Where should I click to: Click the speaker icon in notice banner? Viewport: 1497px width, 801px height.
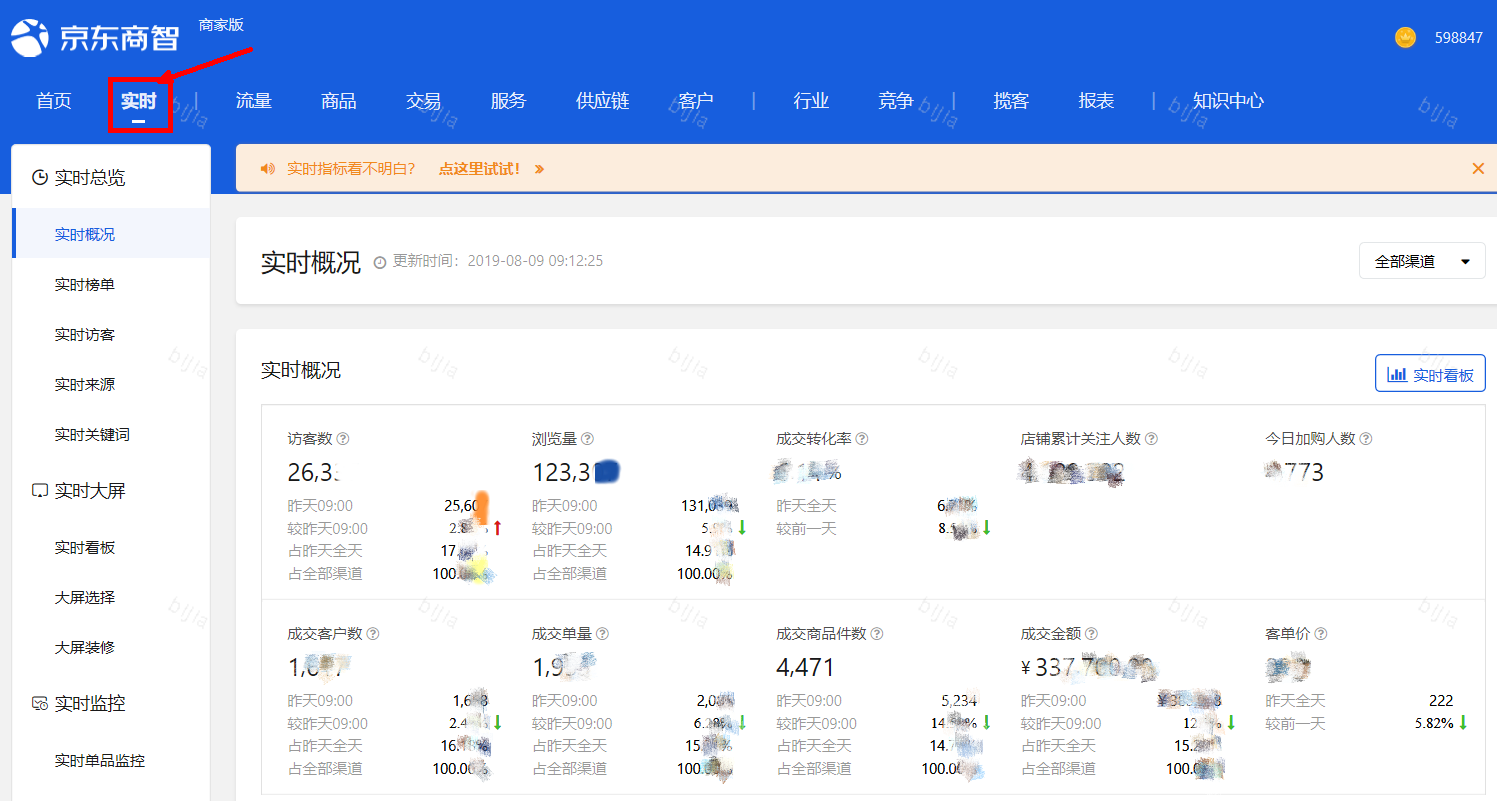[267, 169]
